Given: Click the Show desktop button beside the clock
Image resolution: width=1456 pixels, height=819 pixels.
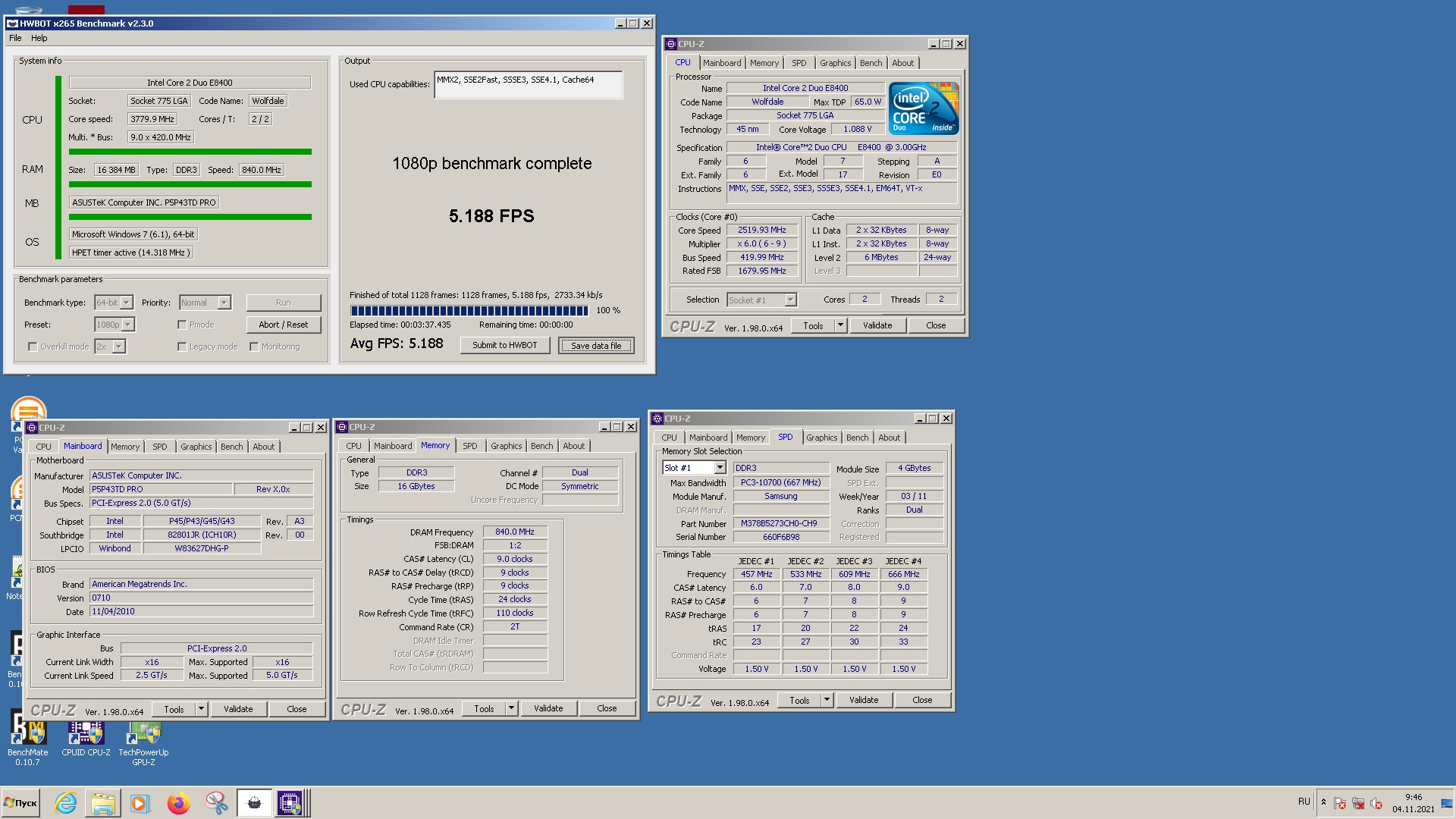Looking at the screenshot, I should pyautogui.click(x=1448, y=802).
